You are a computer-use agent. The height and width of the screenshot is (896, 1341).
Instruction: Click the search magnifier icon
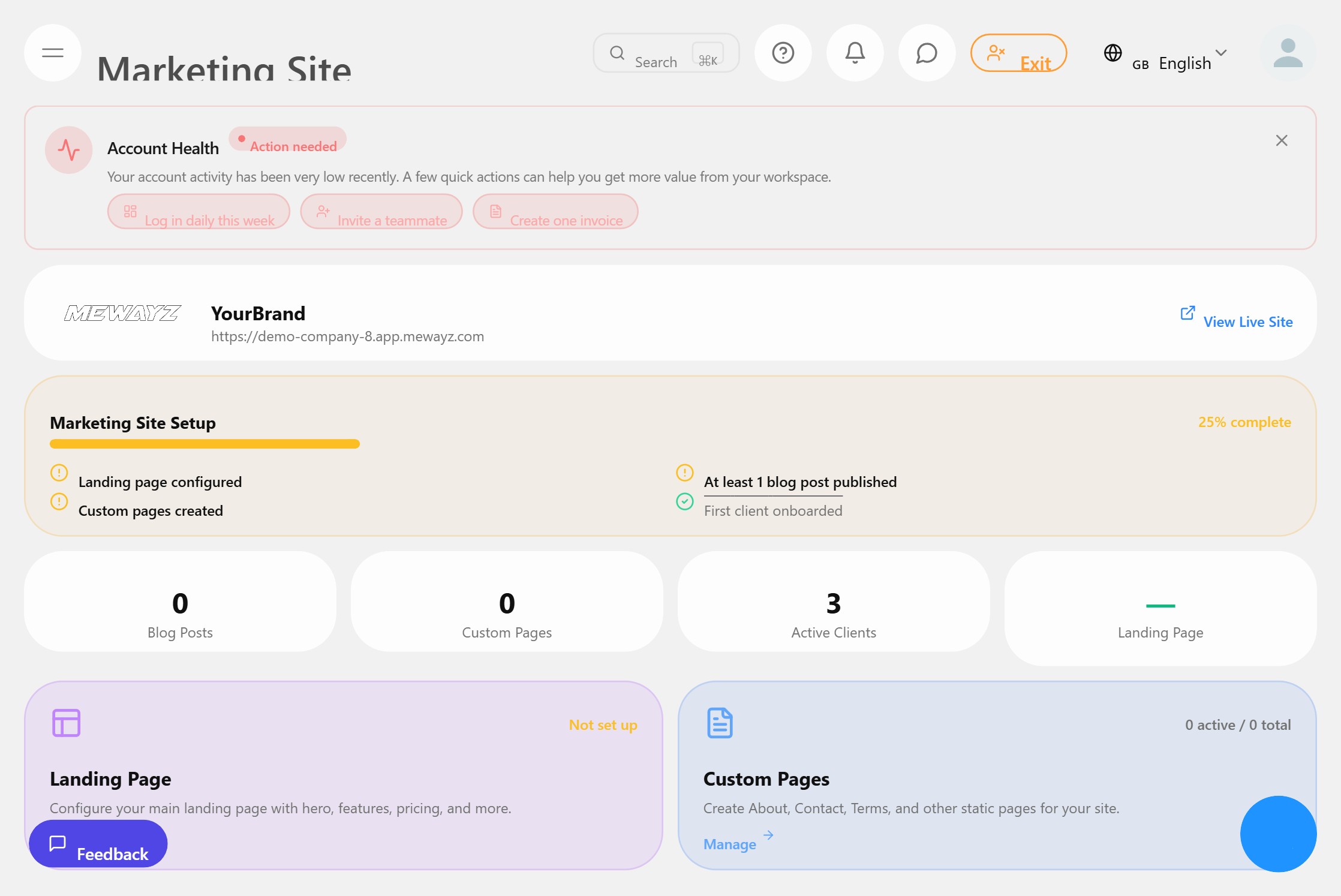[x=617, y=53]
